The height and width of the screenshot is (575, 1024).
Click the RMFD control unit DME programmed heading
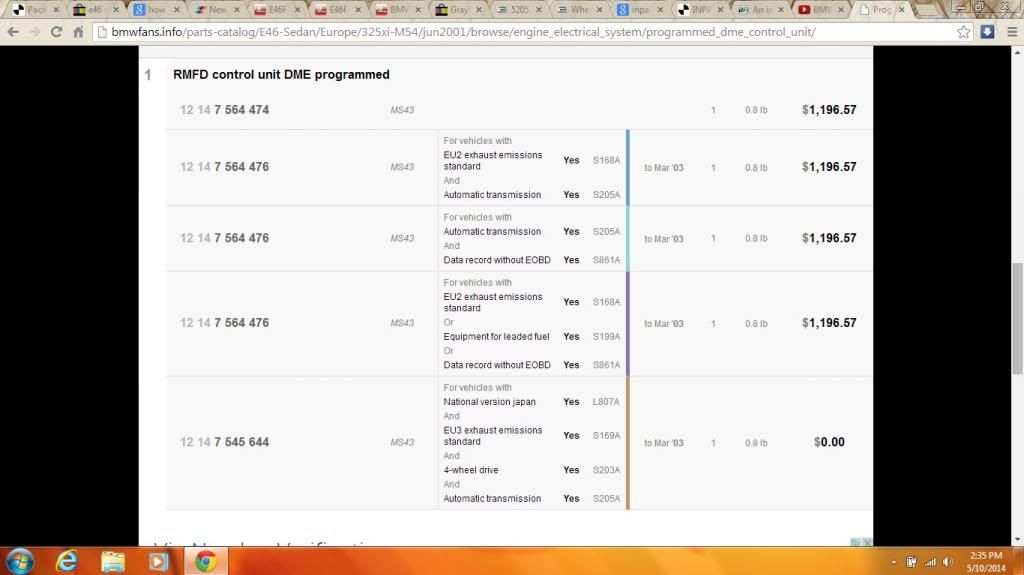pyautogui.click(x=281, y=74)
